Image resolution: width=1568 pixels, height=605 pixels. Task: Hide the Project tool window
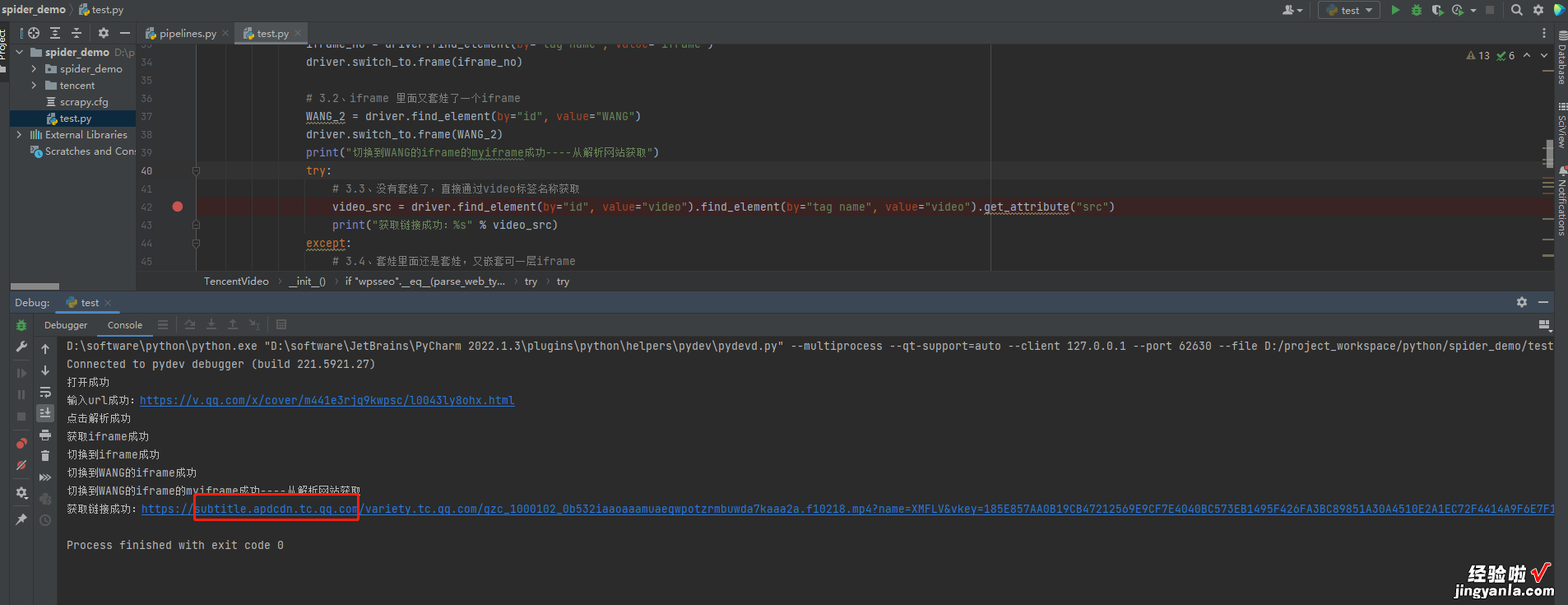point(125,33)
